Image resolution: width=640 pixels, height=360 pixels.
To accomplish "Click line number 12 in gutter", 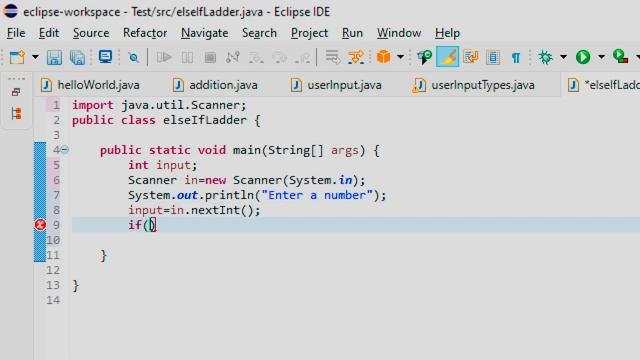I will pyautogui.click(x=53, y=270).
